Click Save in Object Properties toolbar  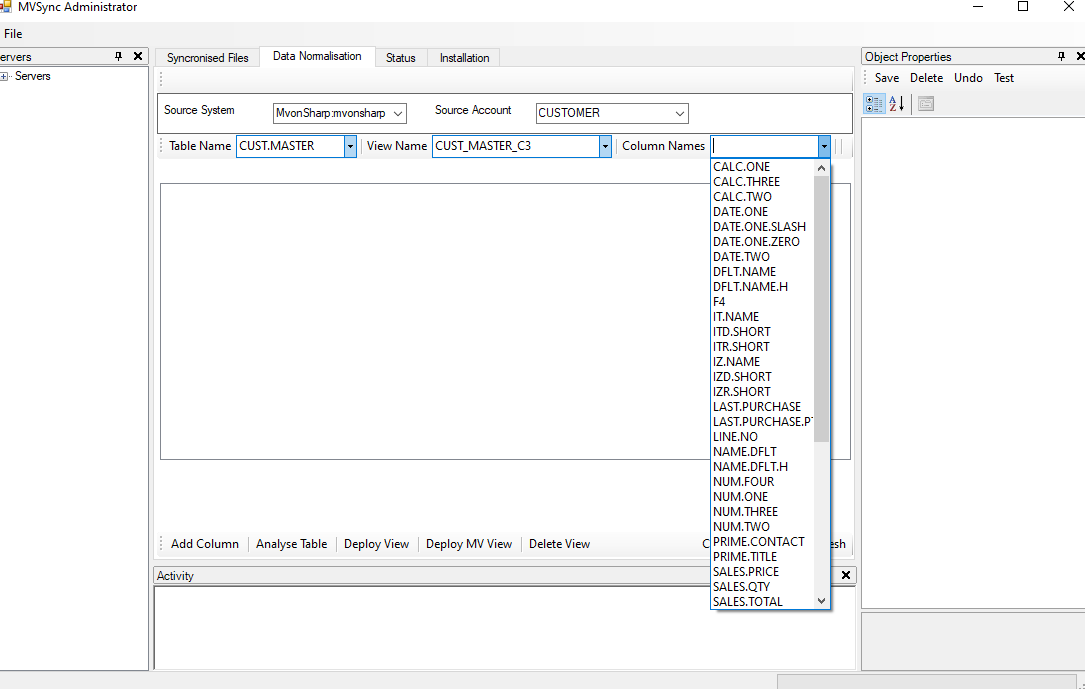pyautogui.click(x=886, y=78)
